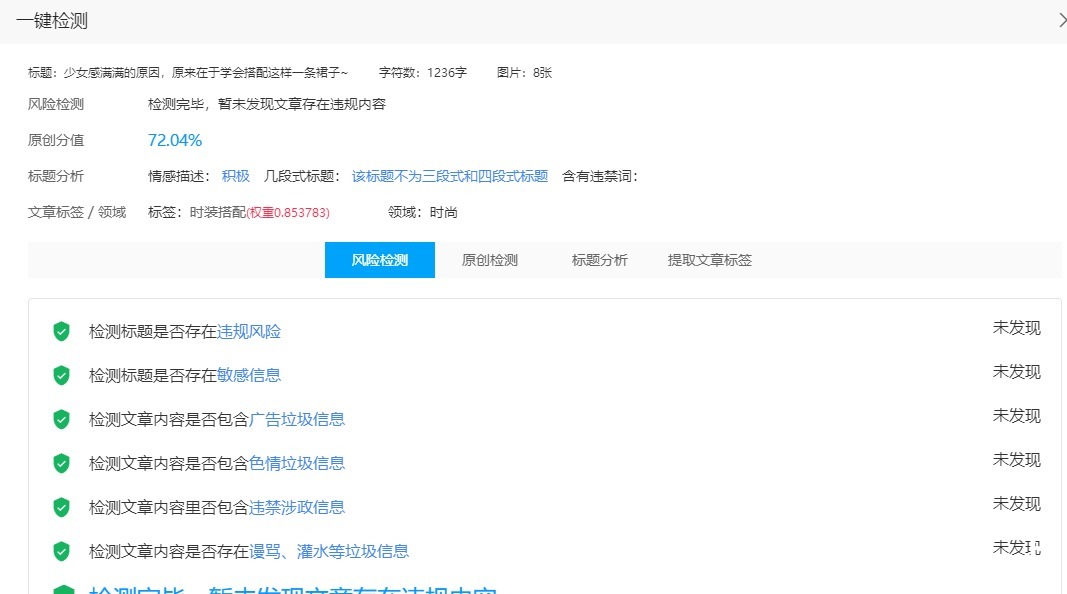Click the green shield beside 违规风险 row
The height and width of the screenshot is (594, 1067).
[61, 331]
